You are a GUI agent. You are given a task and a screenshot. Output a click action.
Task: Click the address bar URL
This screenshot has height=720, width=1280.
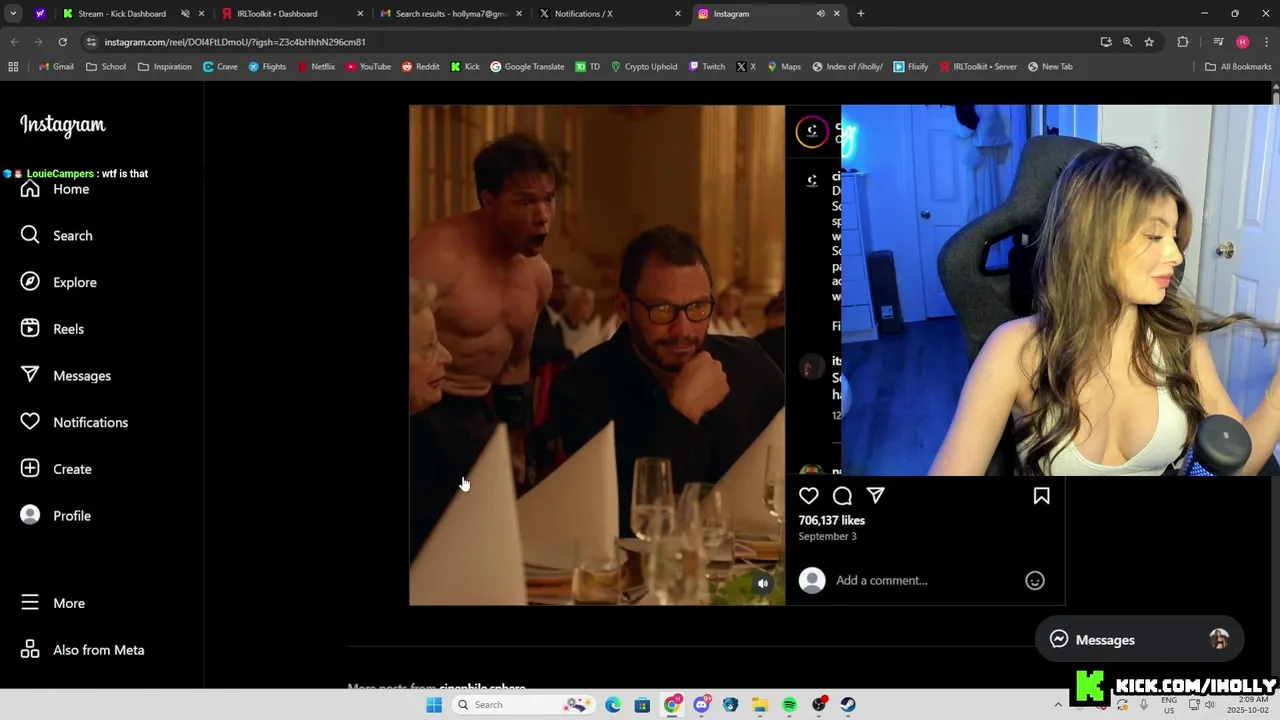point(235,42)
